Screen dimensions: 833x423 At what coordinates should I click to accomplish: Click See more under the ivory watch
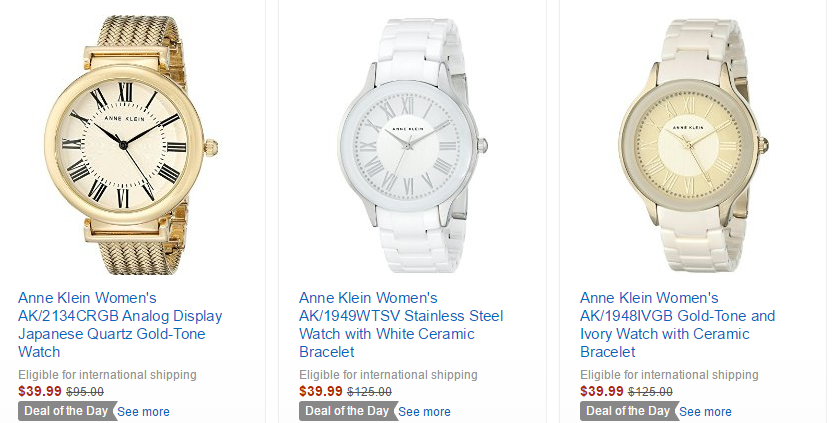point(705,411)
